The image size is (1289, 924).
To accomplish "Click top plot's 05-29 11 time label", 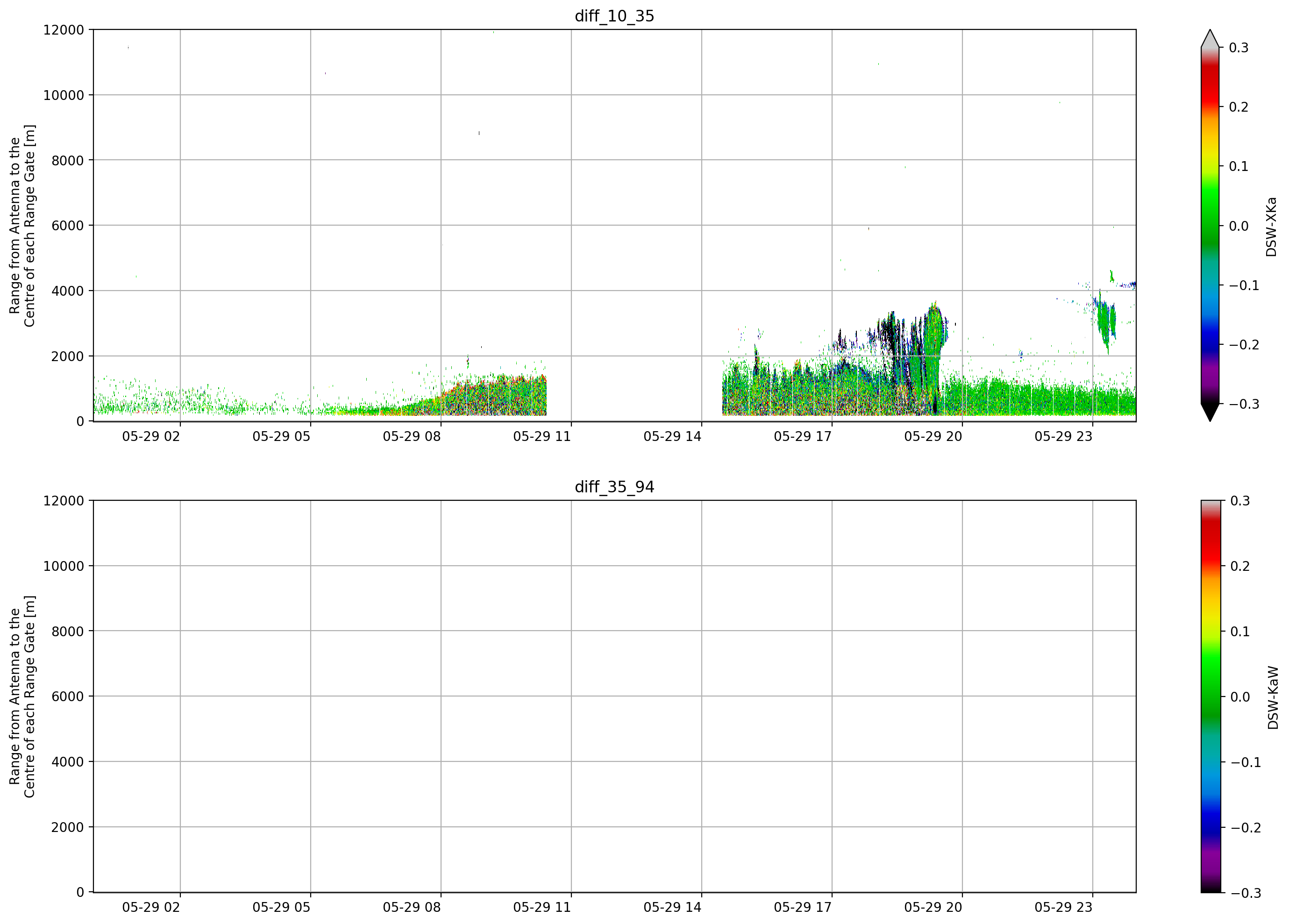I will coord(542,436).
